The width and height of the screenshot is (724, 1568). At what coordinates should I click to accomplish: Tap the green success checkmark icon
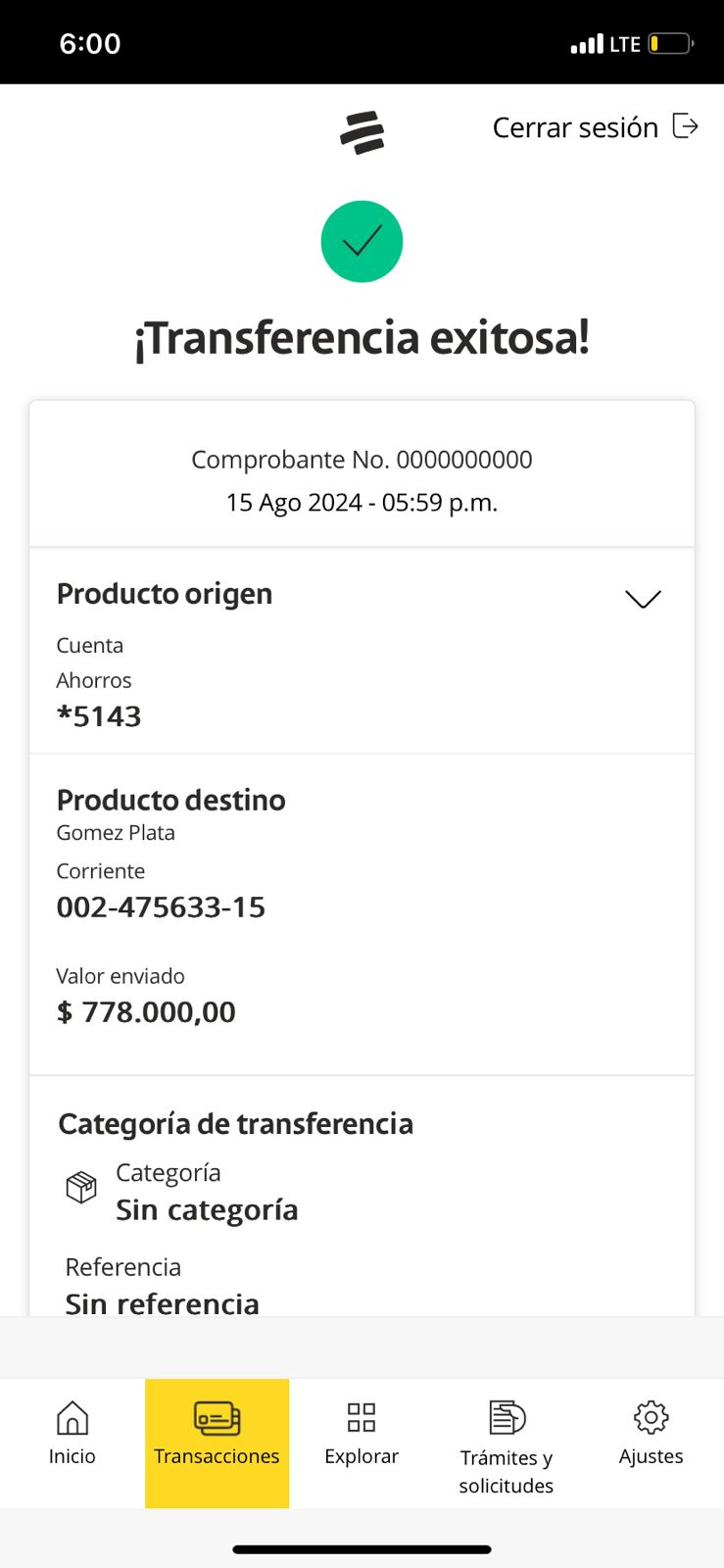click(x=362, y=241)
